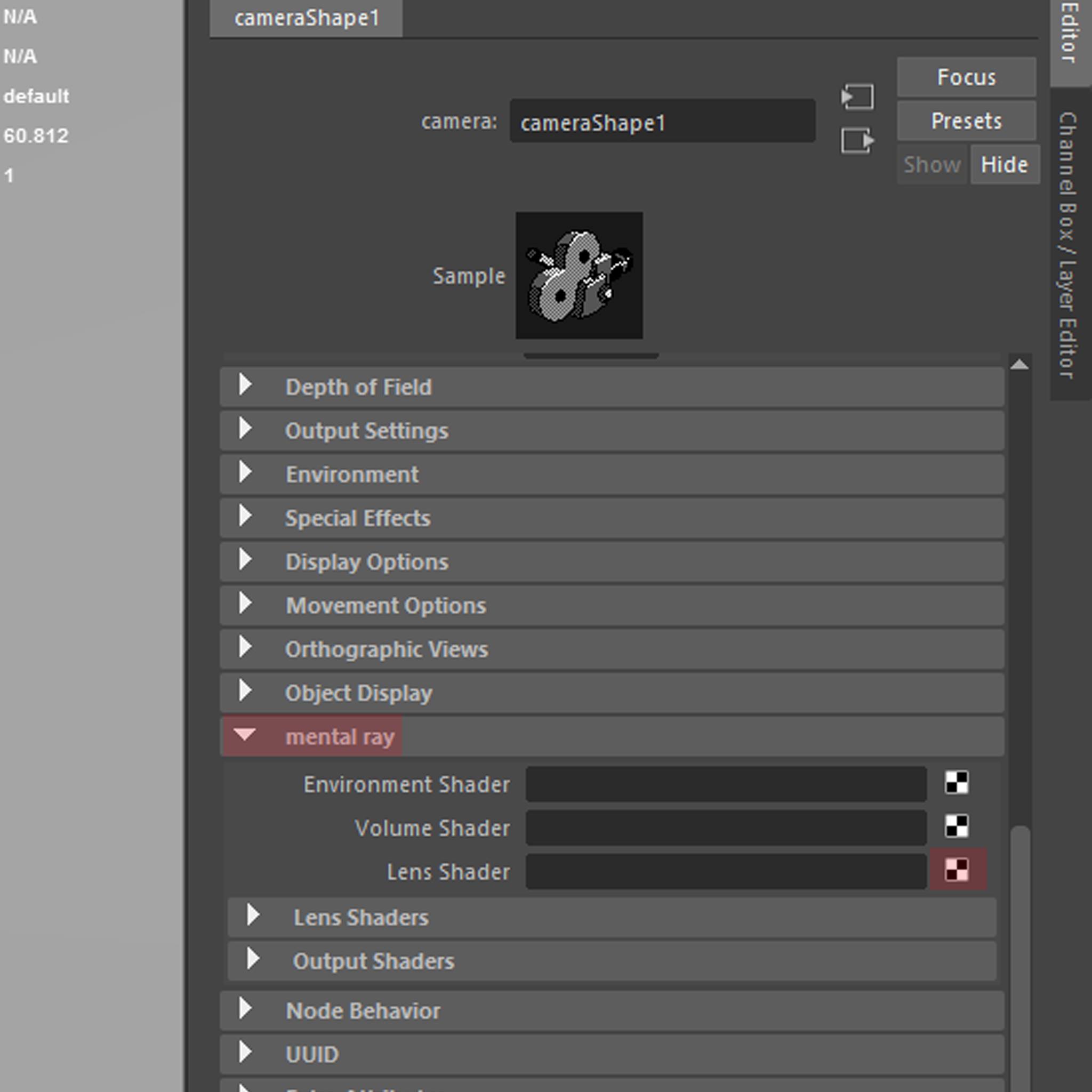1092x1092 pixels.
Task: Select the cameraShape1 tab
Action: (x=306, y=18)
